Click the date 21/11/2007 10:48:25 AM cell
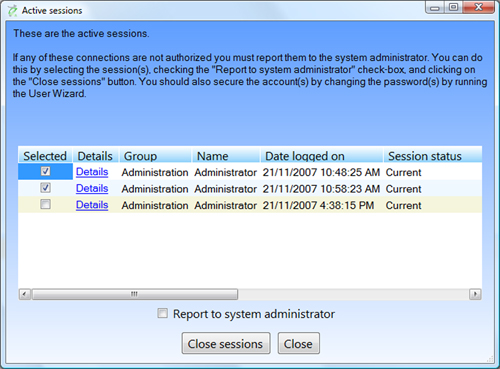 click(x=321, y=172)
